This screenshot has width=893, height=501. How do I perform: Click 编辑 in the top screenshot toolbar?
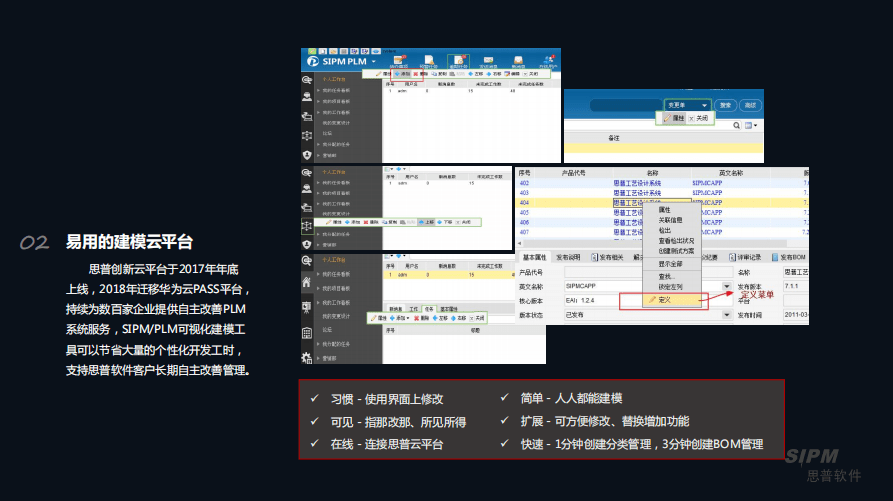[x=513, y=74]
